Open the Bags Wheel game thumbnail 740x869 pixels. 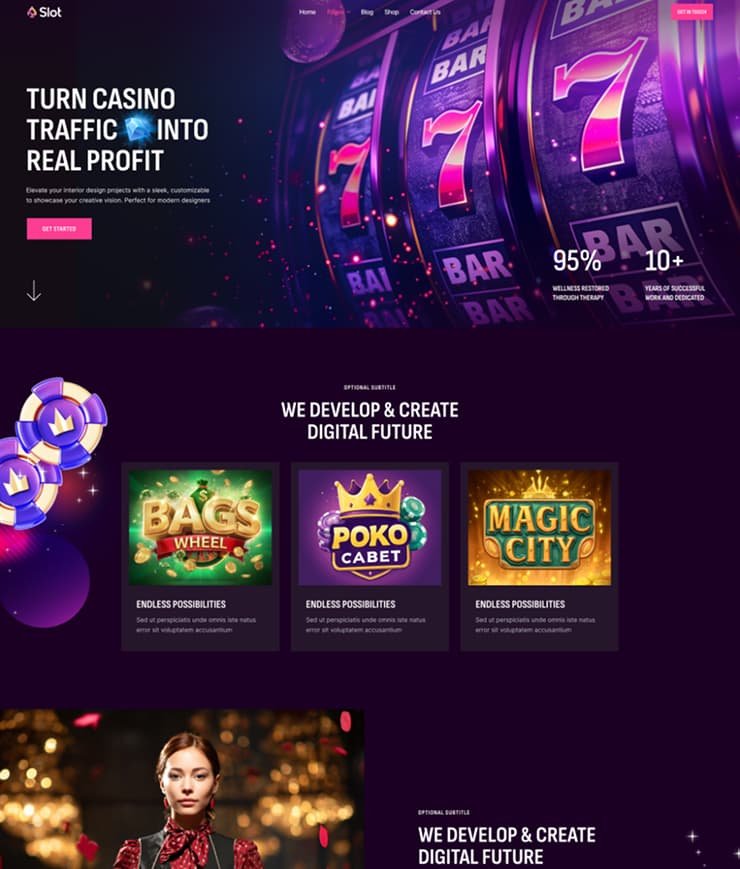[200, 528]
